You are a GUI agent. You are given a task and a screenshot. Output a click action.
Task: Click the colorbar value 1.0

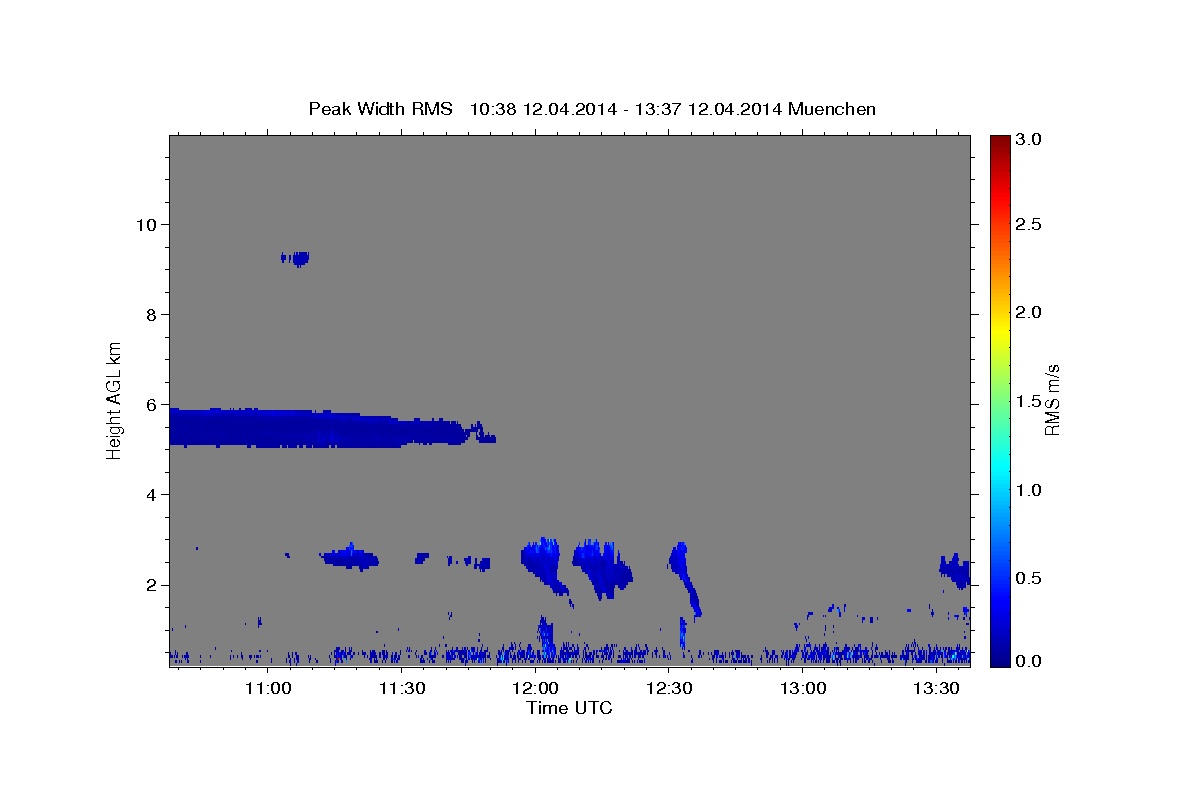pos(1029,490)
